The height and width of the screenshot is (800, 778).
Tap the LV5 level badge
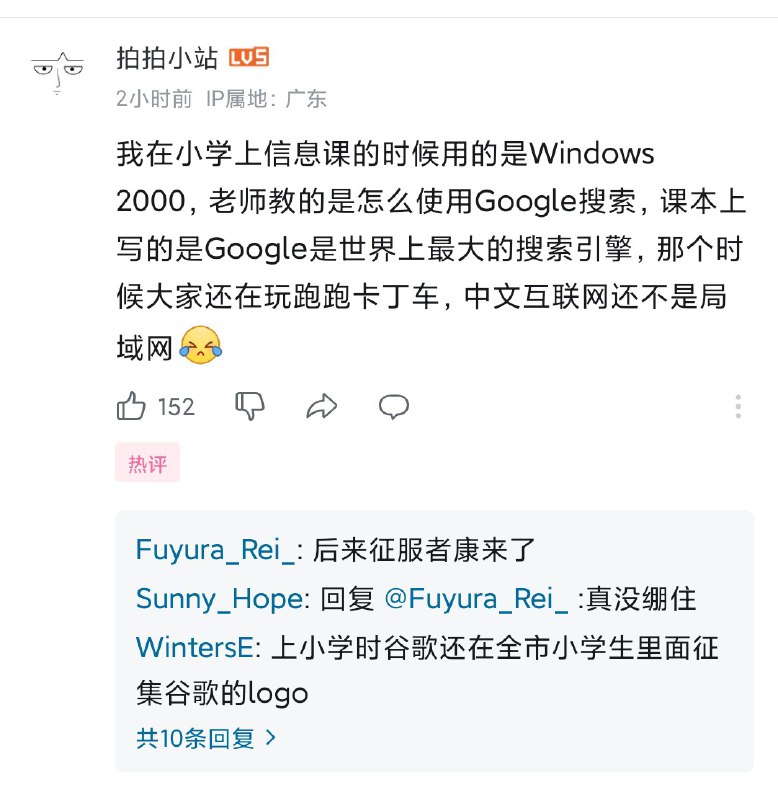tap(248, 58)
